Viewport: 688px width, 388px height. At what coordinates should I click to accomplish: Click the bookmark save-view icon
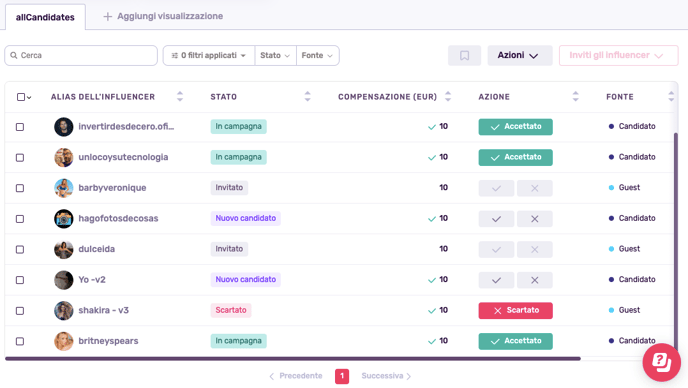pos(464,56)
